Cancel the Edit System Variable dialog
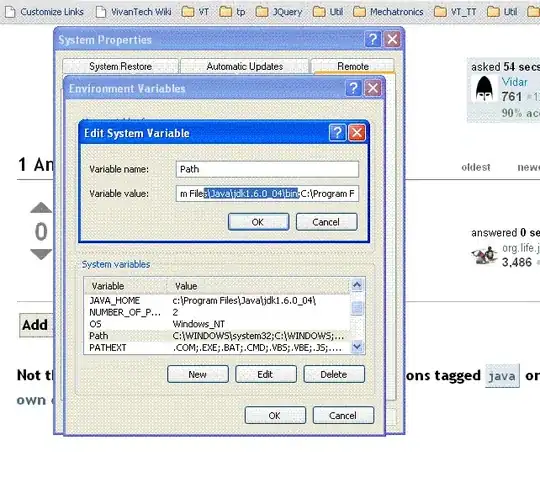Viewport: 540px width, 504px height. pyautogui.click(x=326, y=222)
